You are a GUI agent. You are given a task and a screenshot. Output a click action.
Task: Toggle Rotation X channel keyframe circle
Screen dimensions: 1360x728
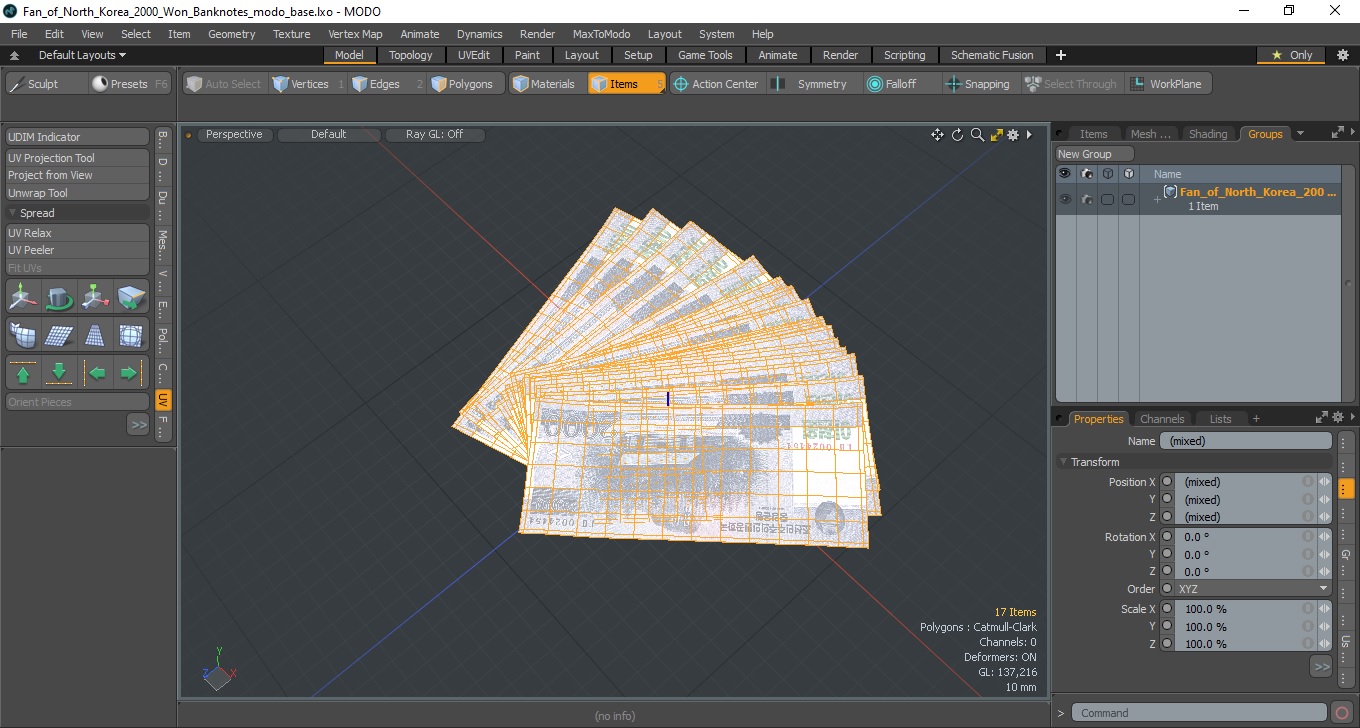coord(1167,537)
